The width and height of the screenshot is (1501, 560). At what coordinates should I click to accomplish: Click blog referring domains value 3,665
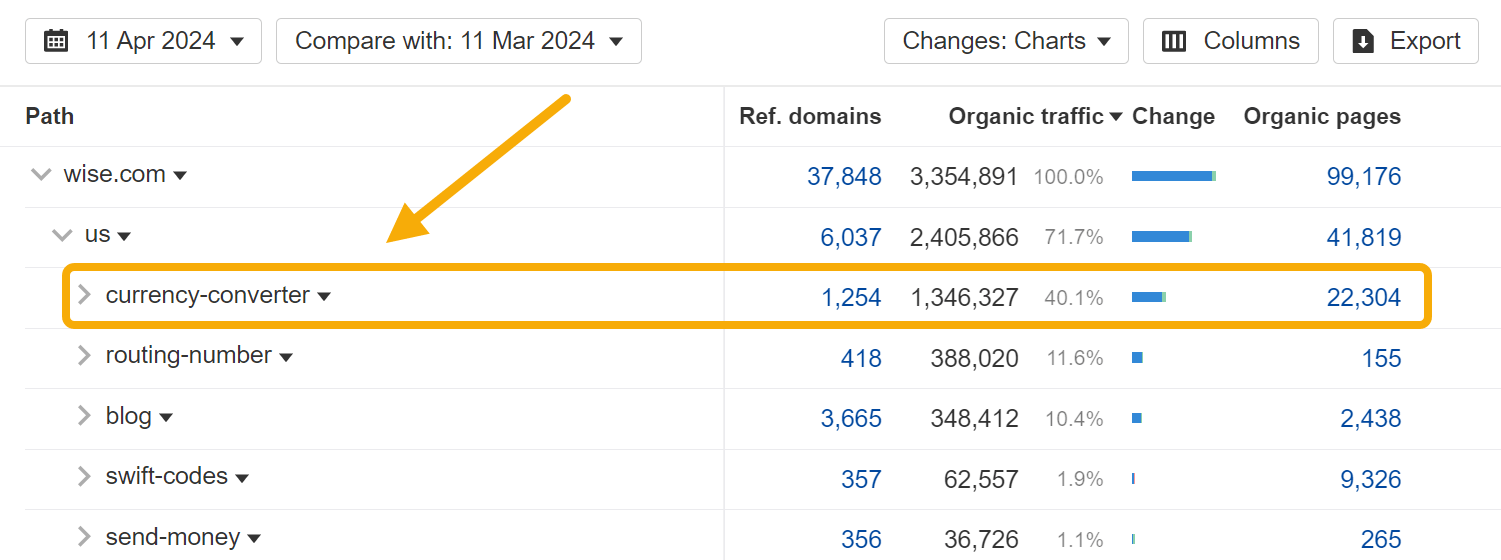851,418
